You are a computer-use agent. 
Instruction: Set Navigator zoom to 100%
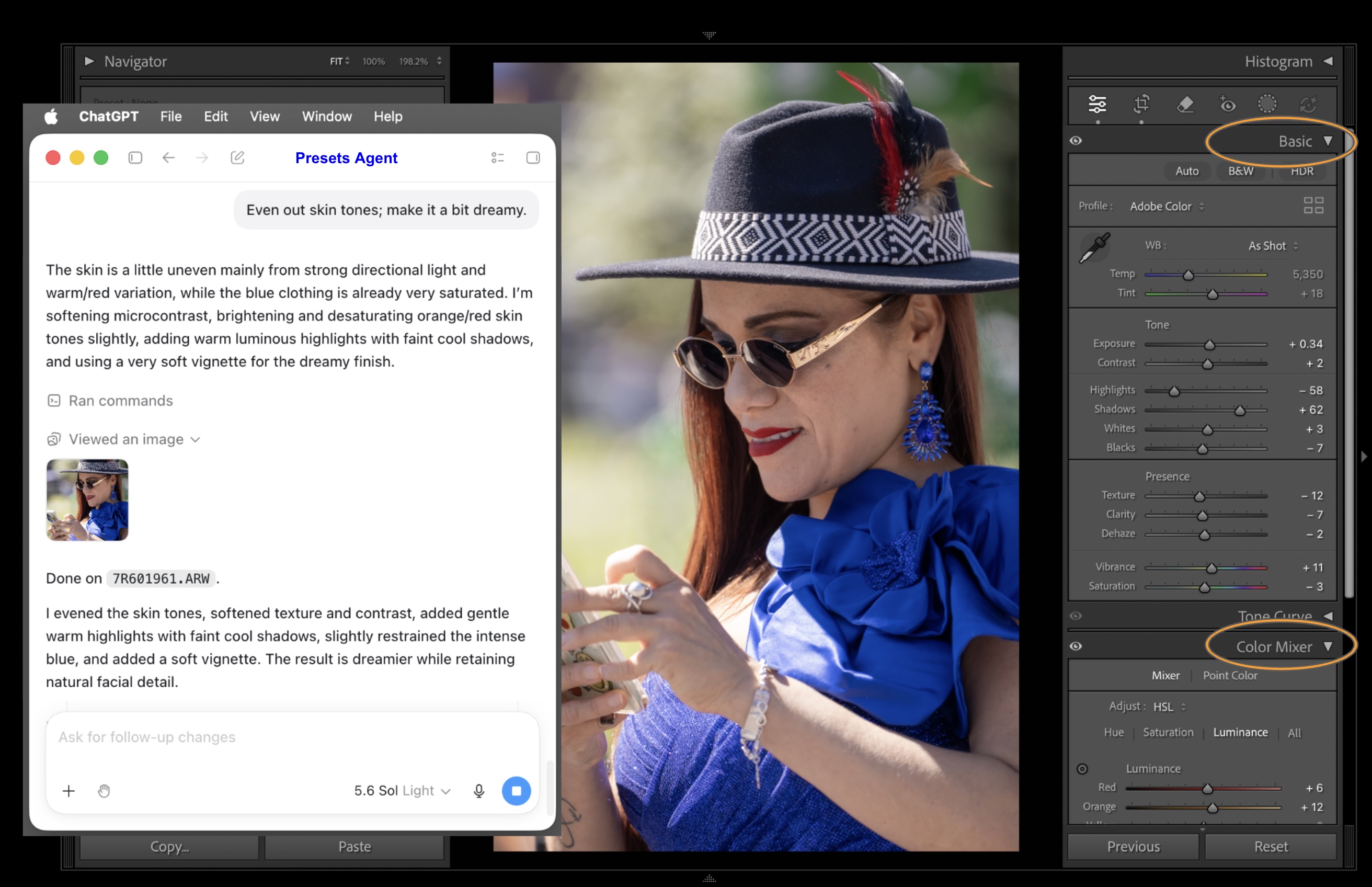(374, 61)
